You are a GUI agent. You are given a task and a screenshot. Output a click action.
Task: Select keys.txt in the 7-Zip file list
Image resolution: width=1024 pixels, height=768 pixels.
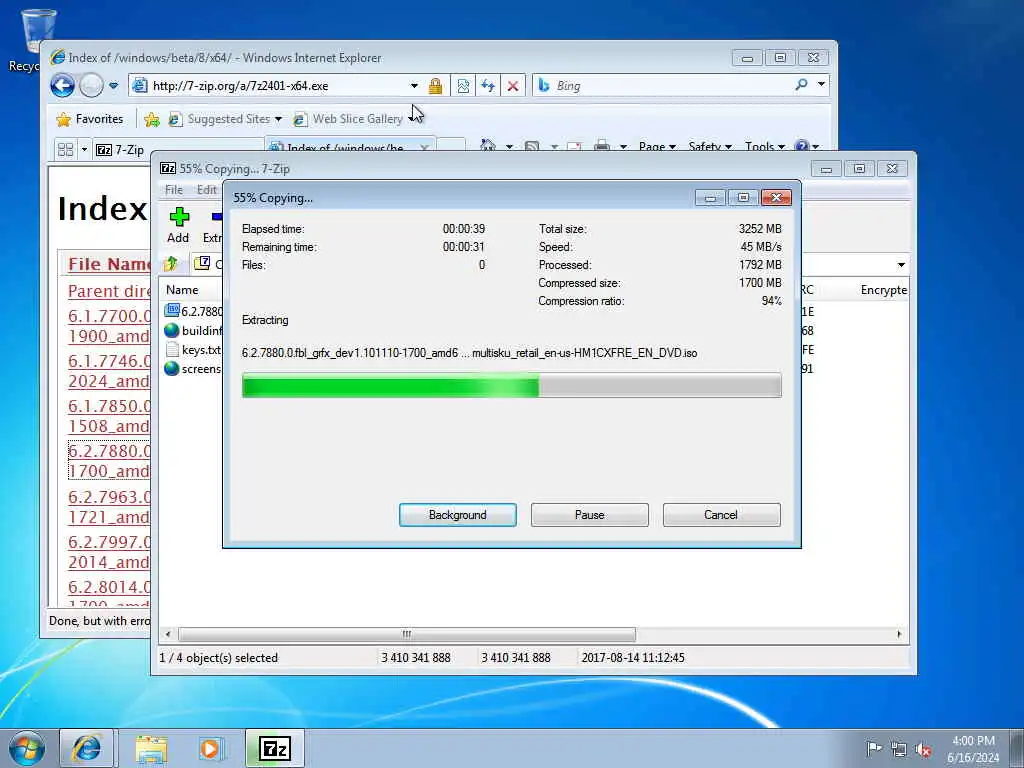193,350
